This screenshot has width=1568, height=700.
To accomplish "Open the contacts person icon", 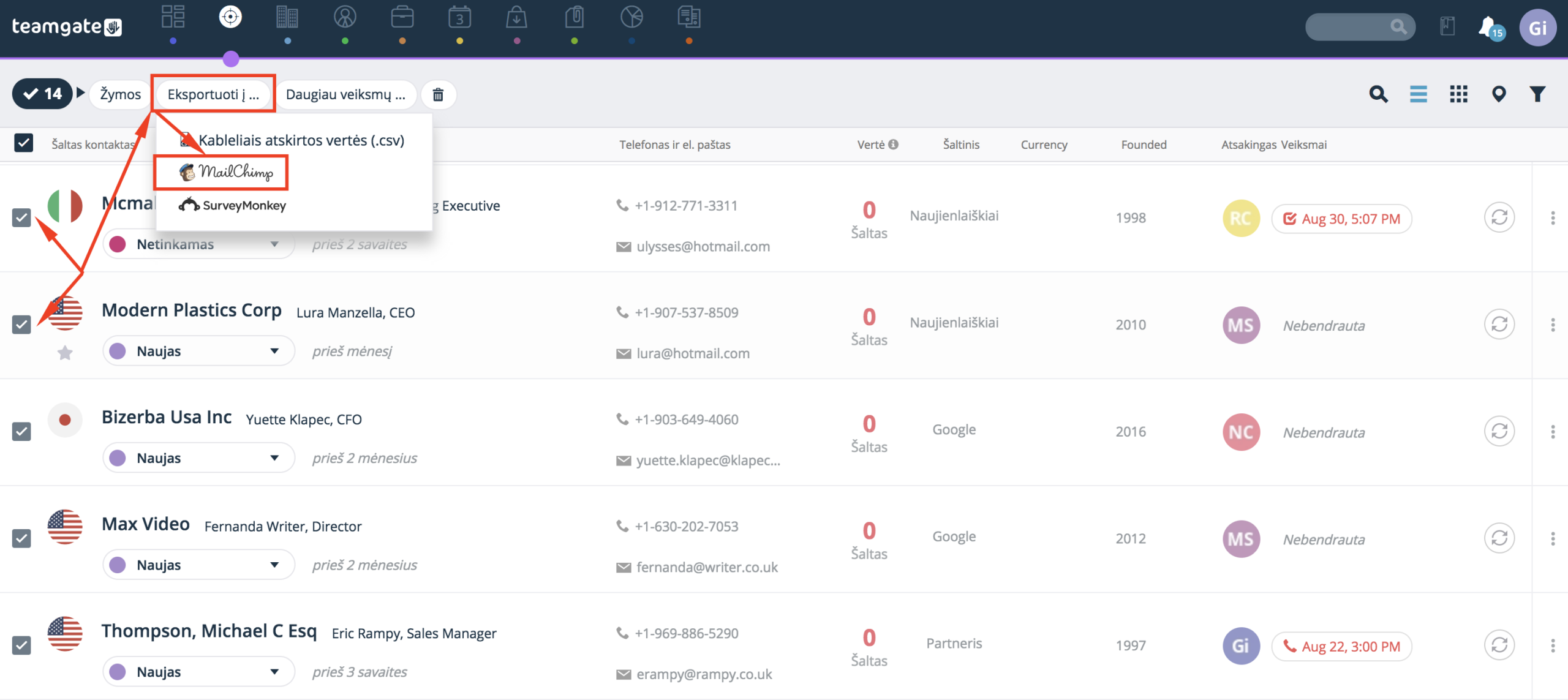I will (x=345, y=17).
